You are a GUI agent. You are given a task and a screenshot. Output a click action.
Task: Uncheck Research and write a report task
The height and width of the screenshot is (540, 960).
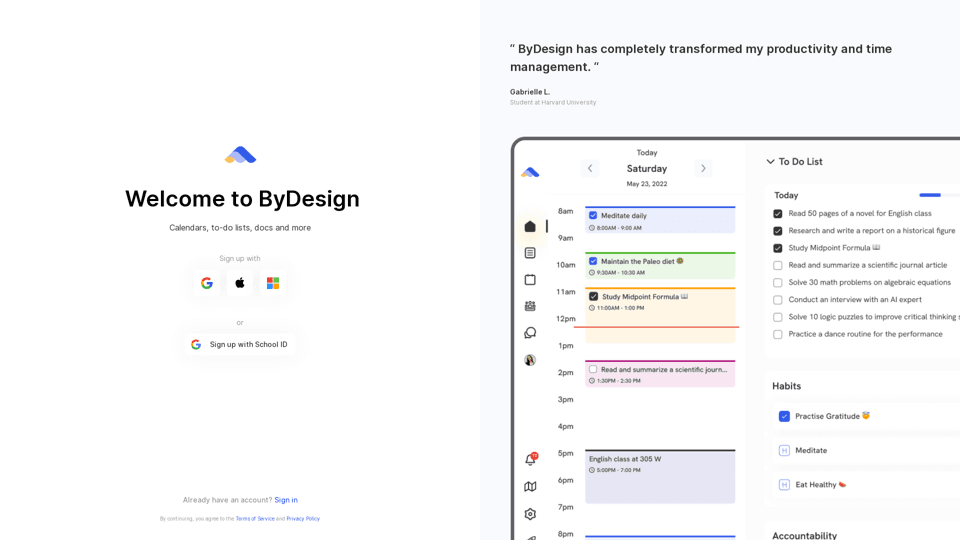[x=778, y=231]
